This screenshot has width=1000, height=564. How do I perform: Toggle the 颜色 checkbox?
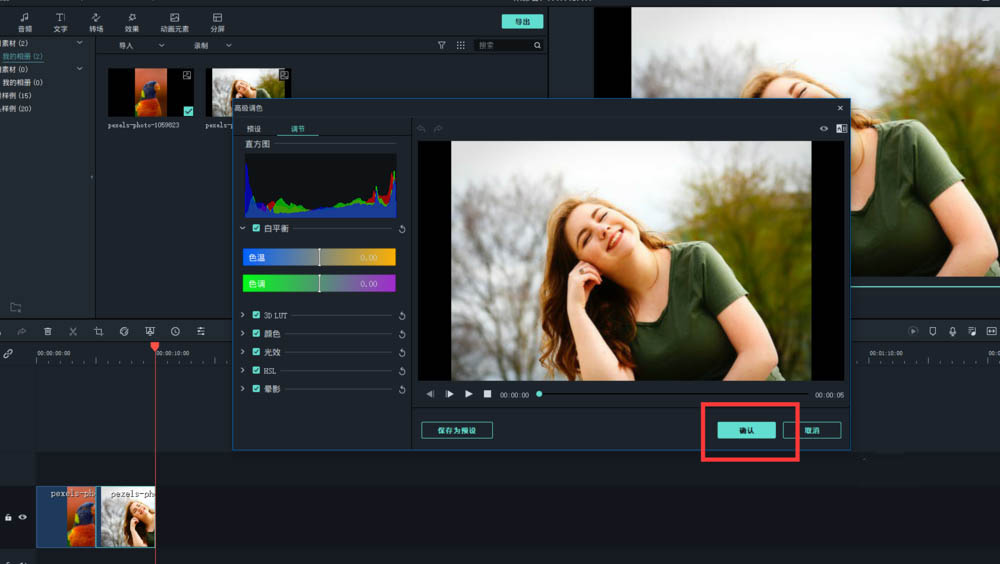pos(256,334)
